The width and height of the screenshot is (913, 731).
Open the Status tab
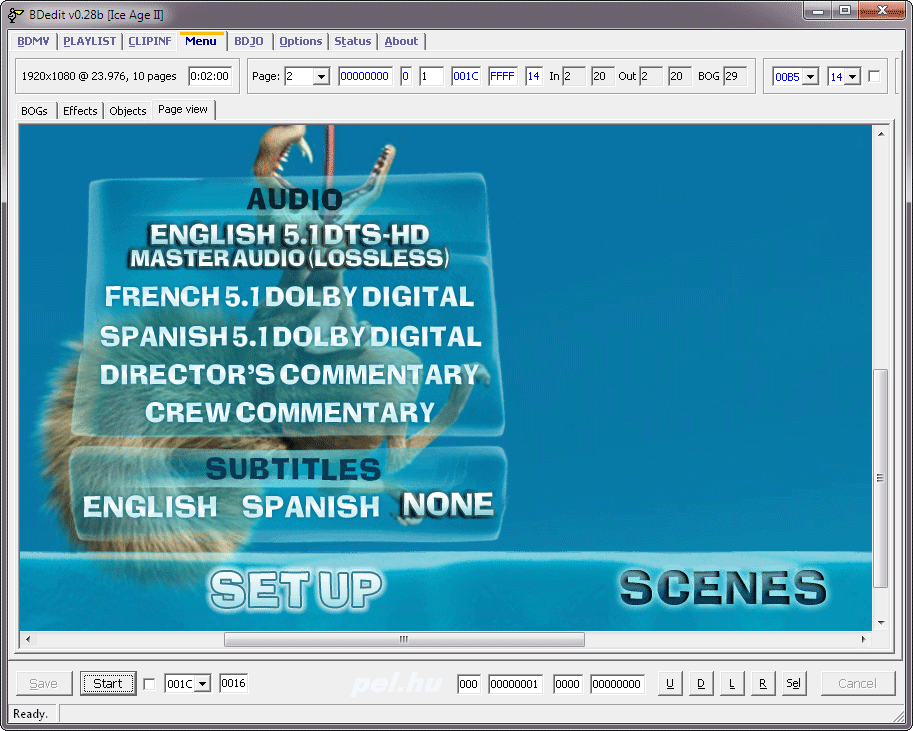352,41
